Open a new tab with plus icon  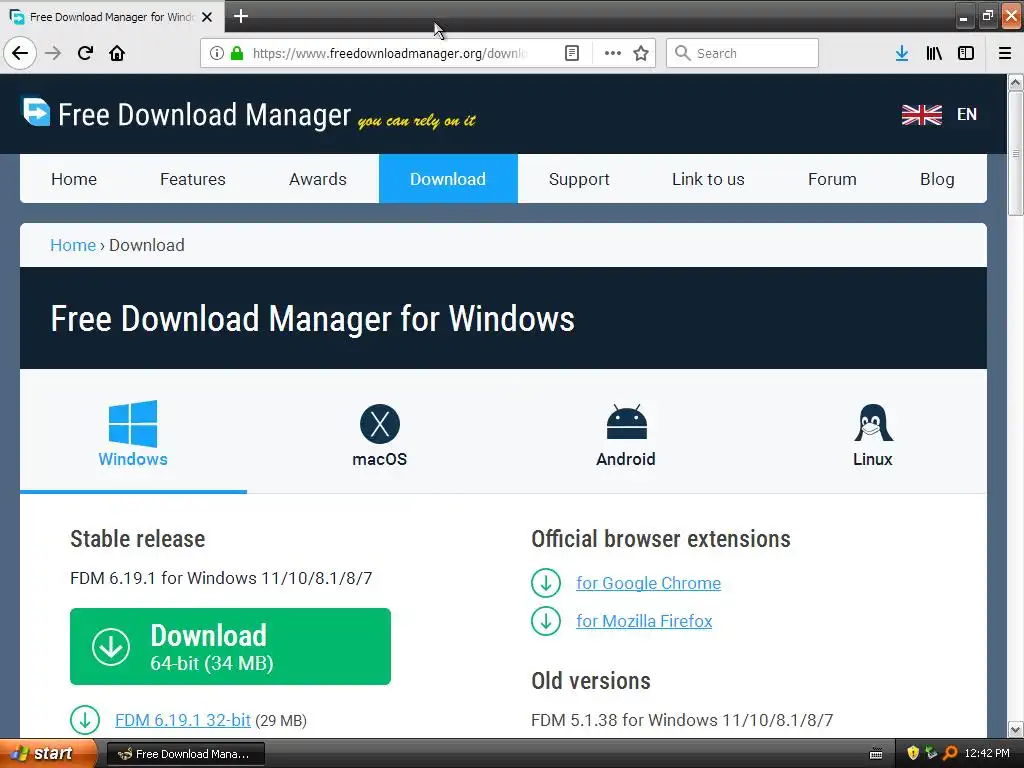pyautogui.click(x=240, y=16)
